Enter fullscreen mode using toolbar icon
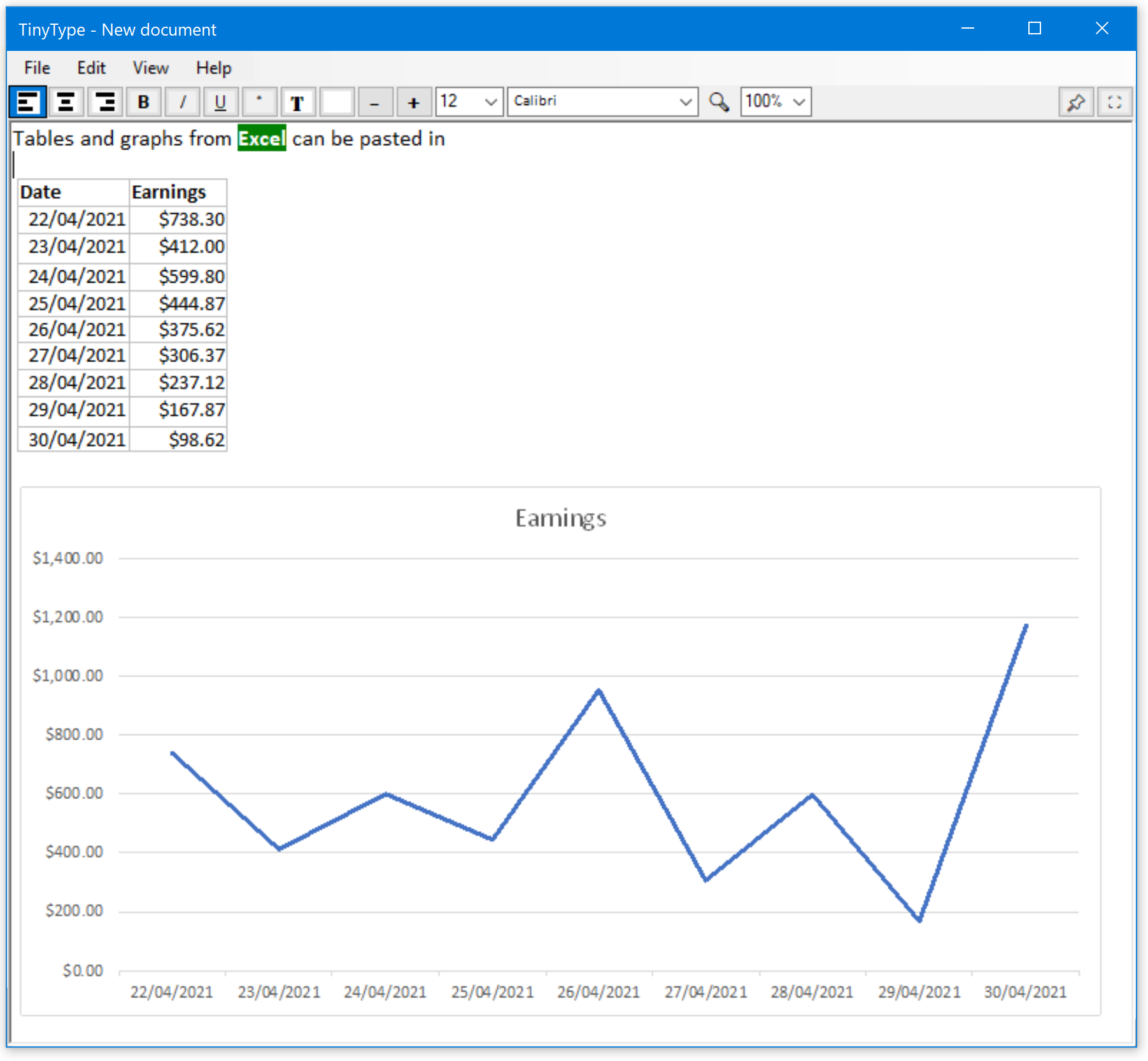Image resolution: width=1148 pixels, height=1061 pixels. [x=1114, y=102]
